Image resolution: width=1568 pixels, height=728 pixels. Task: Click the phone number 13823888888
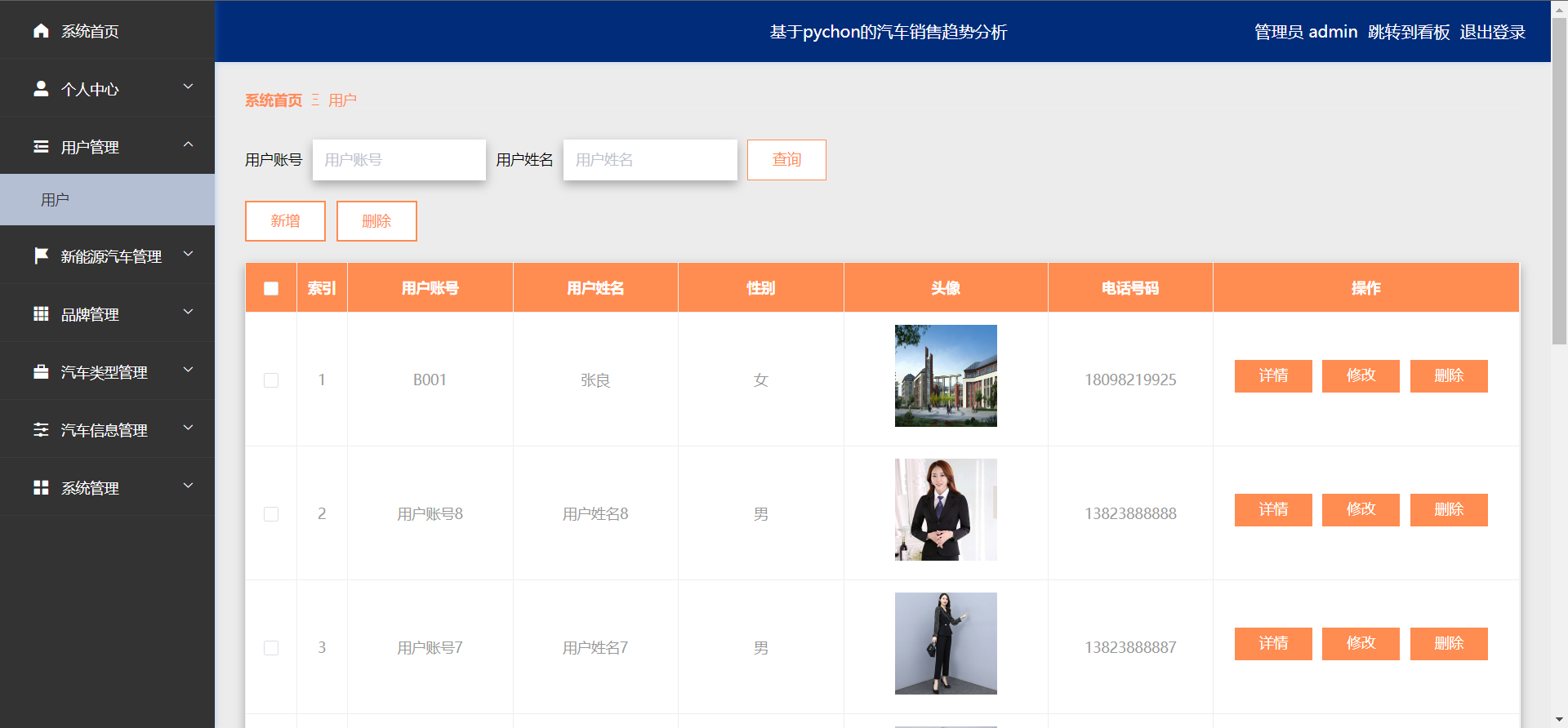1130,513
